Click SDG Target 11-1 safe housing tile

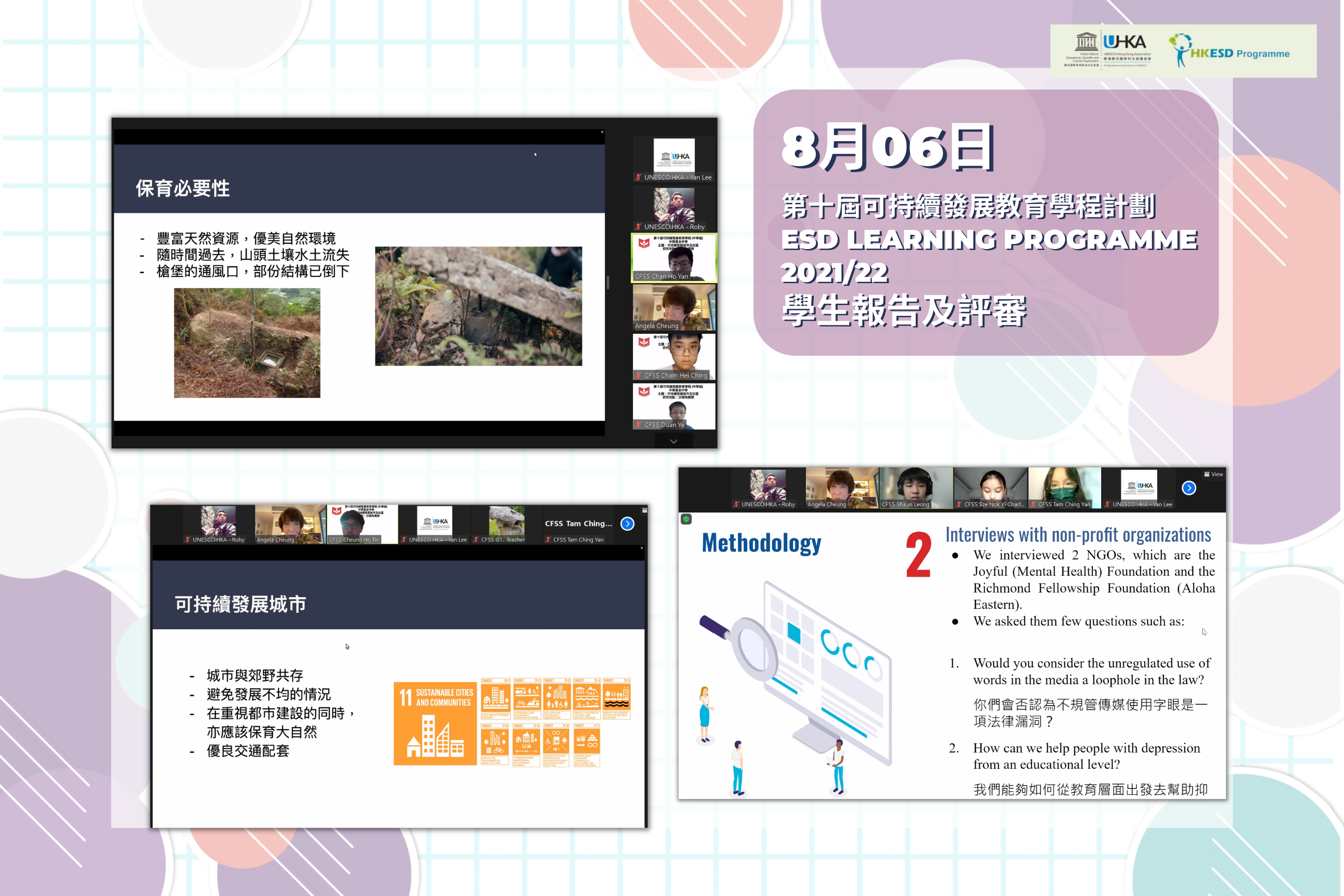[495, 699]
